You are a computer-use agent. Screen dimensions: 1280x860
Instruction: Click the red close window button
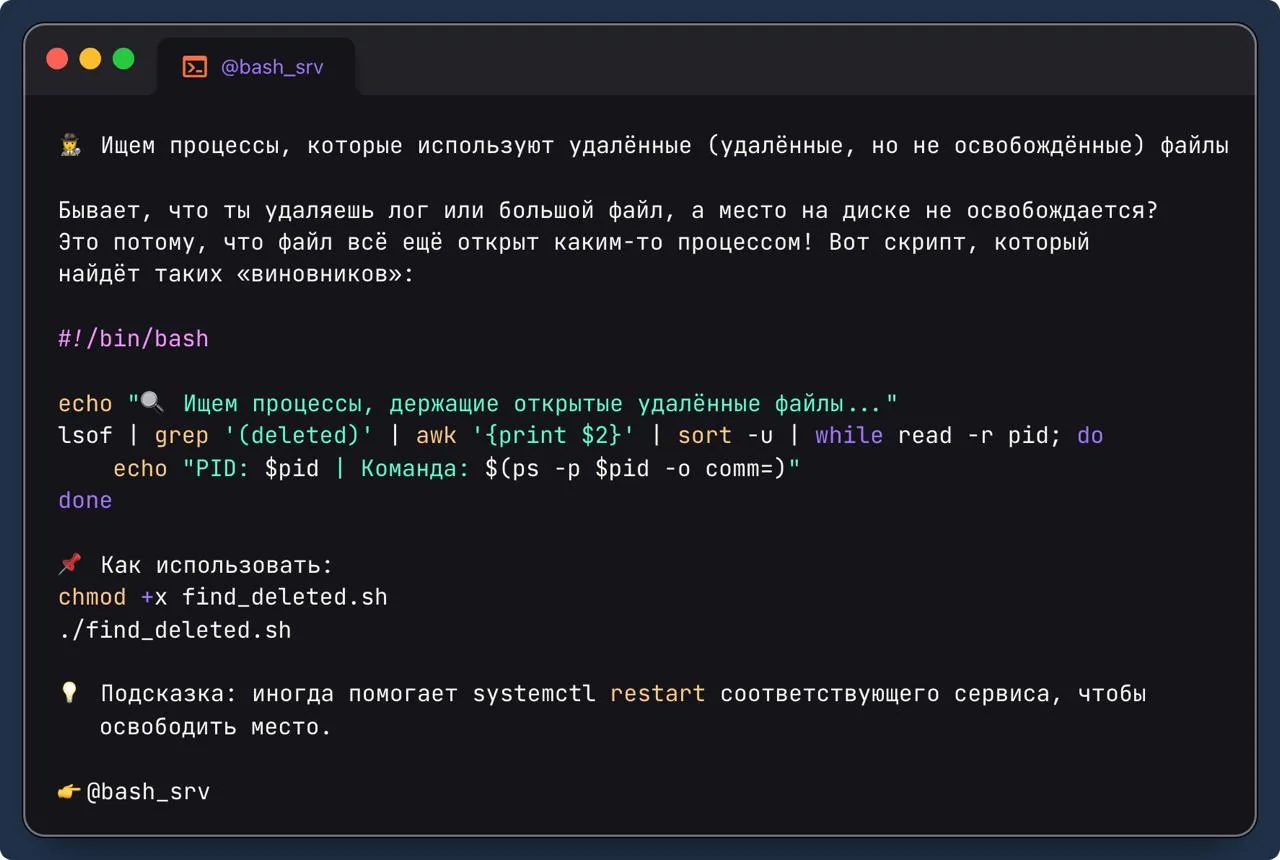pos(57,59)
